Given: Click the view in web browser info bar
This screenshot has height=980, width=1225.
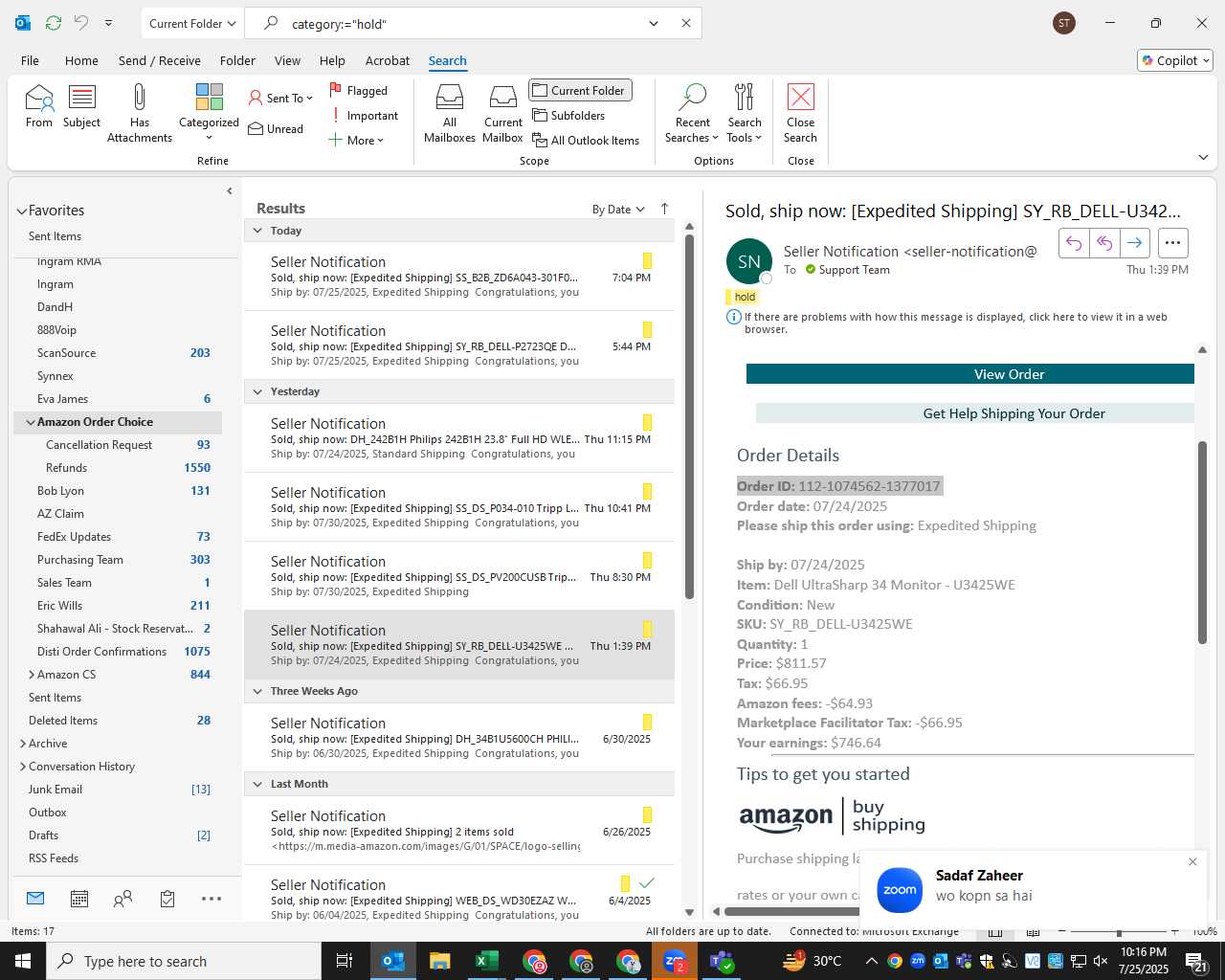Looking at the screenshot, I should 956,323.
